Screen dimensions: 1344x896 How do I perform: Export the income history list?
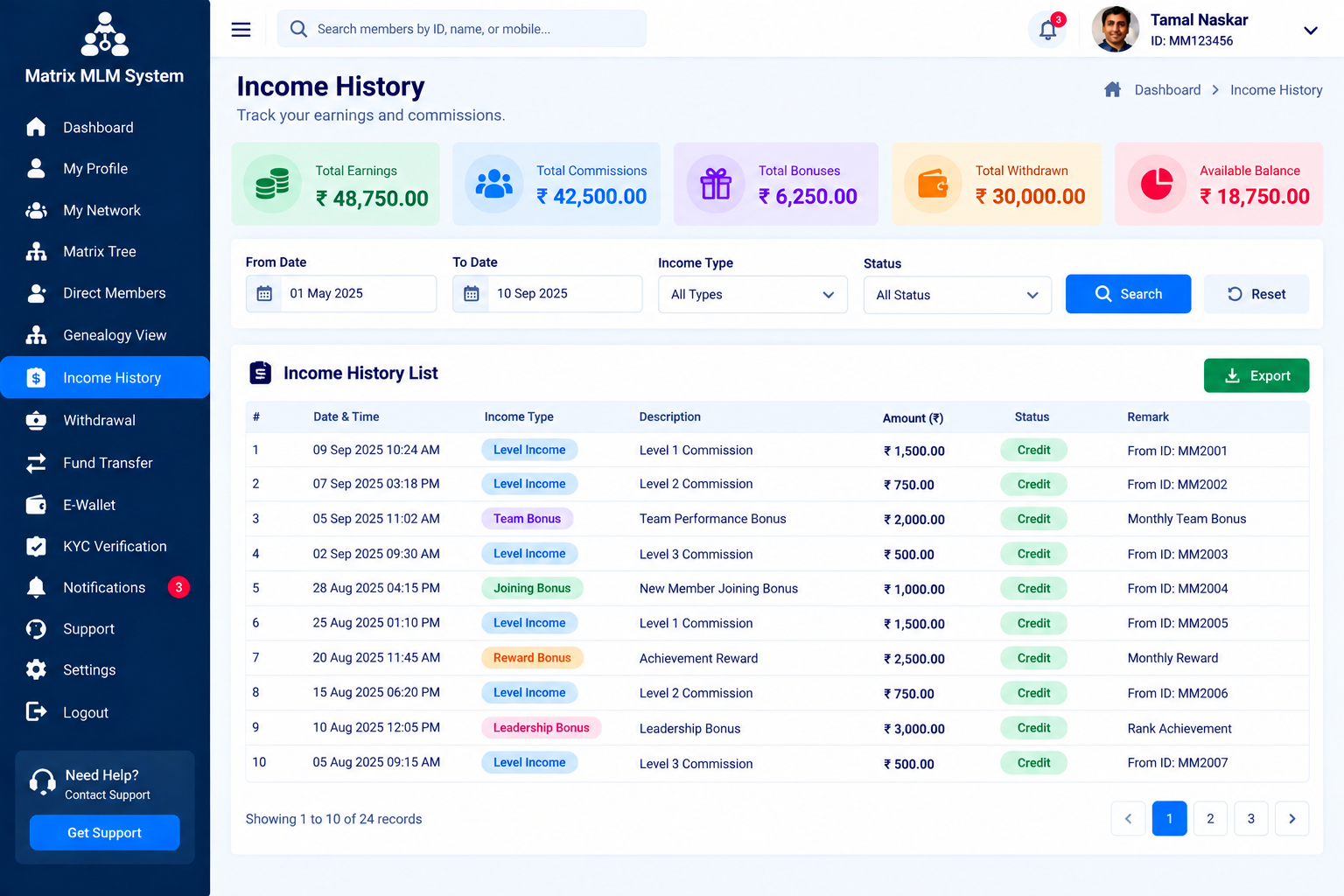(x=1256, y=375)
